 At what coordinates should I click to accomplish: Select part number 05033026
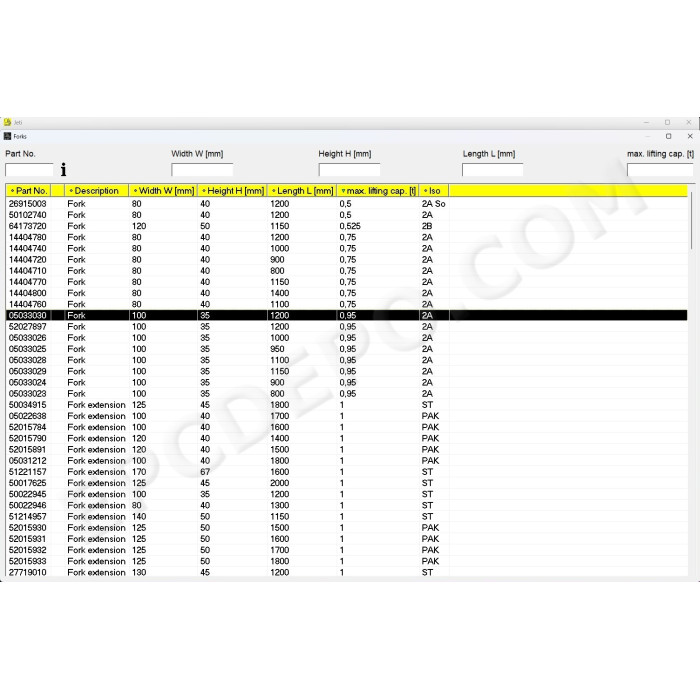point(28,338)
